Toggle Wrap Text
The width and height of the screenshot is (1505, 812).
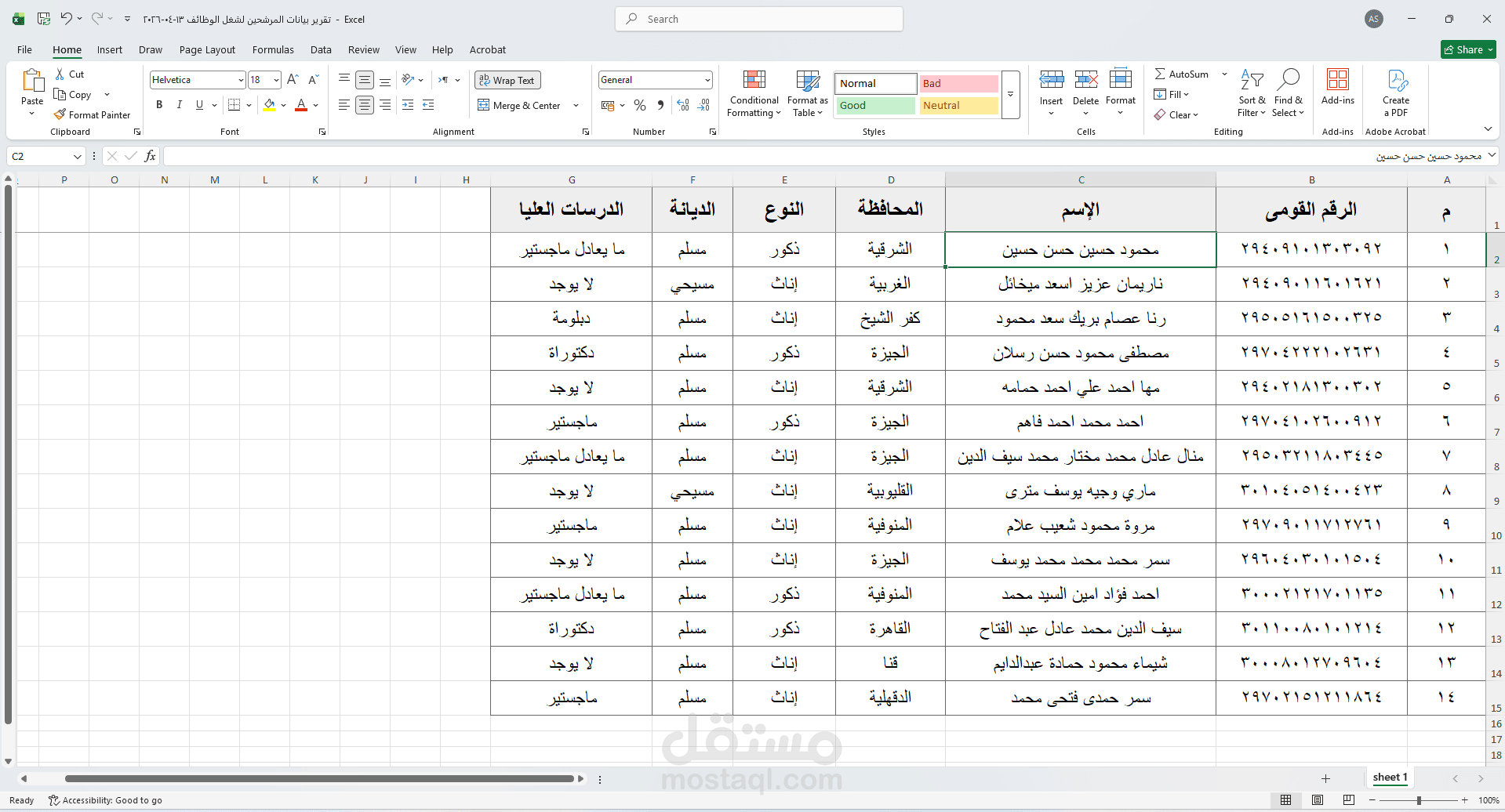507,80
